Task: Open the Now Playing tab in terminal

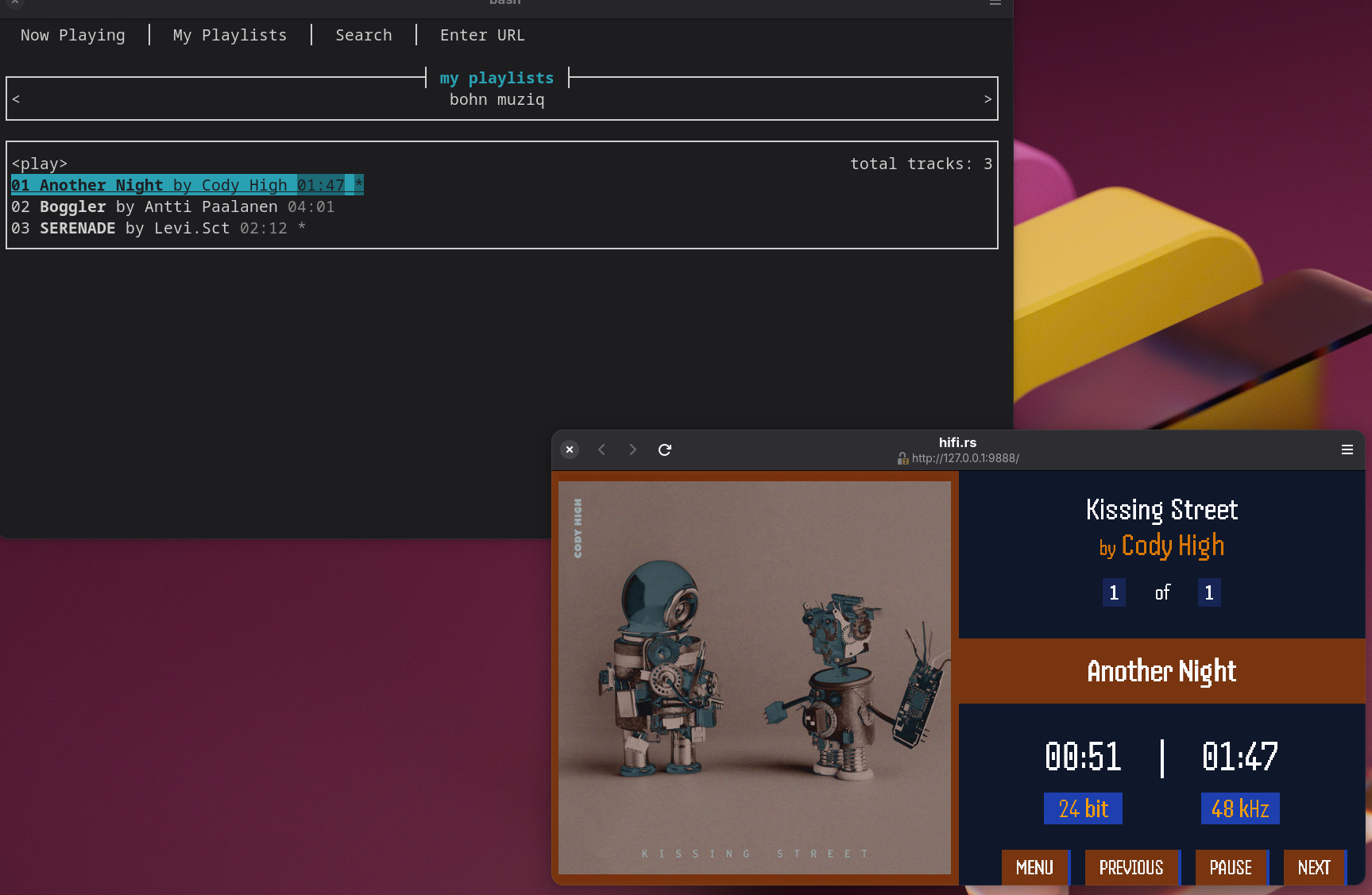Action: click(72, 35)
